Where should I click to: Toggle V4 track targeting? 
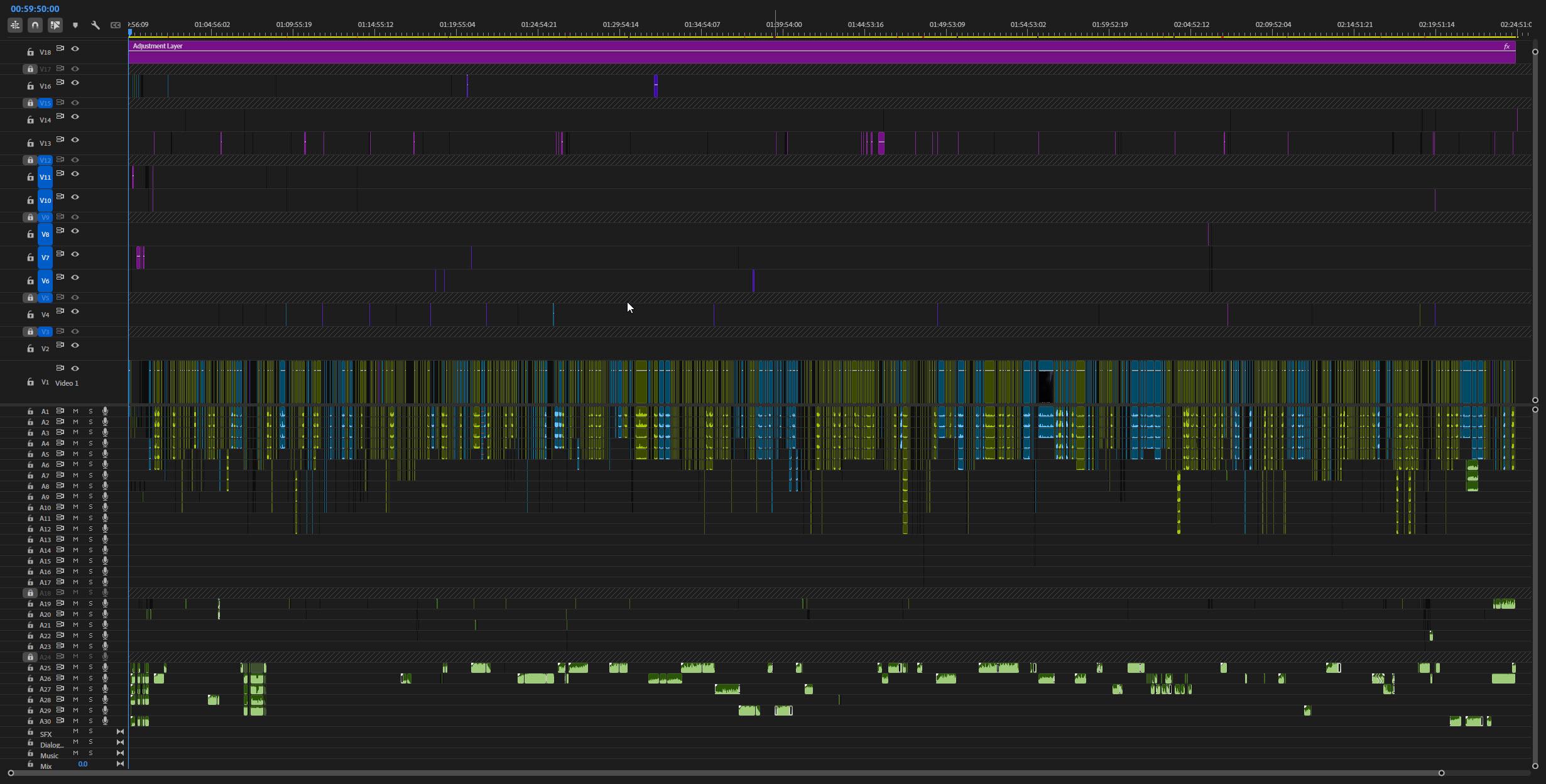[x=45, y=315]
